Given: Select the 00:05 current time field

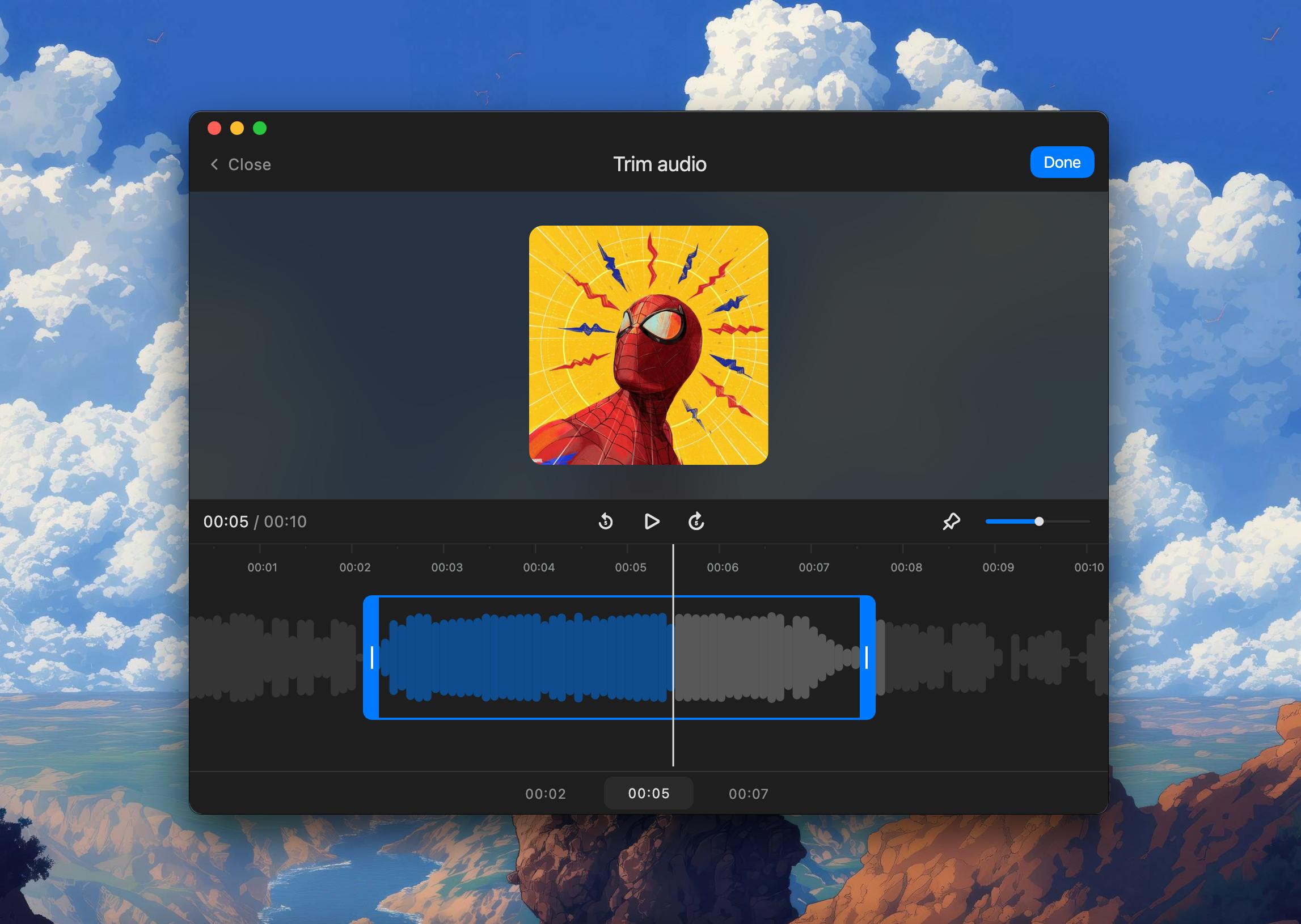Looking at the screenshot, I should point(648,793).
